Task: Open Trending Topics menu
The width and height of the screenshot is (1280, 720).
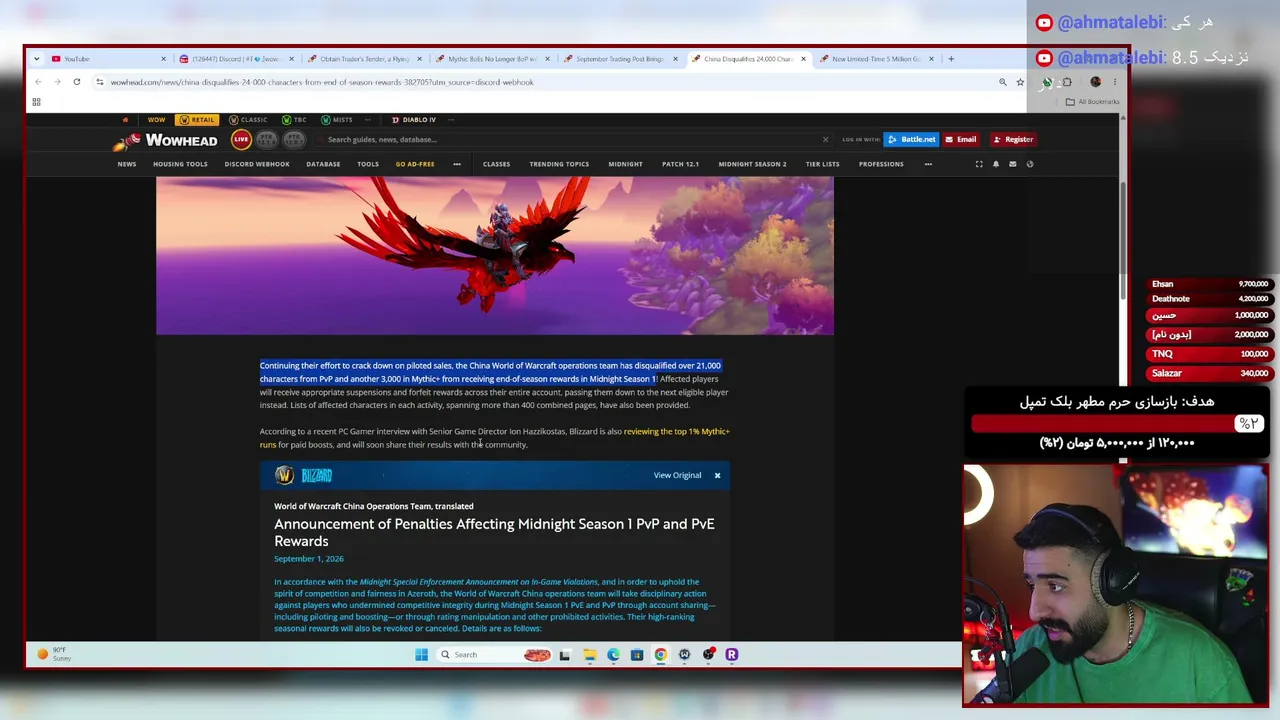Action: click(x=559, y=164)
